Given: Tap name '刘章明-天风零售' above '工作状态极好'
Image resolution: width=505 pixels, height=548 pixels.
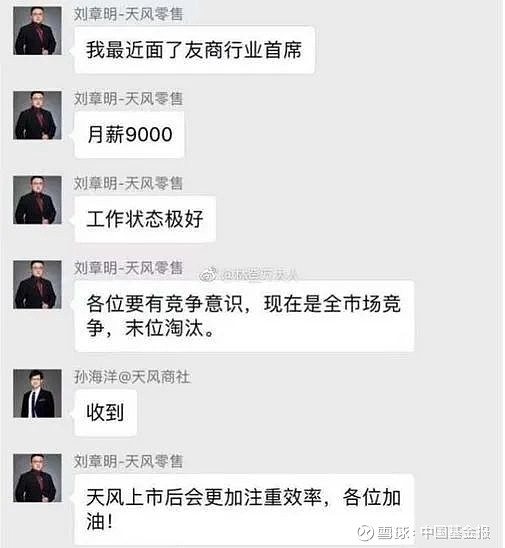Looking at the screenshot, I should 128,183.
